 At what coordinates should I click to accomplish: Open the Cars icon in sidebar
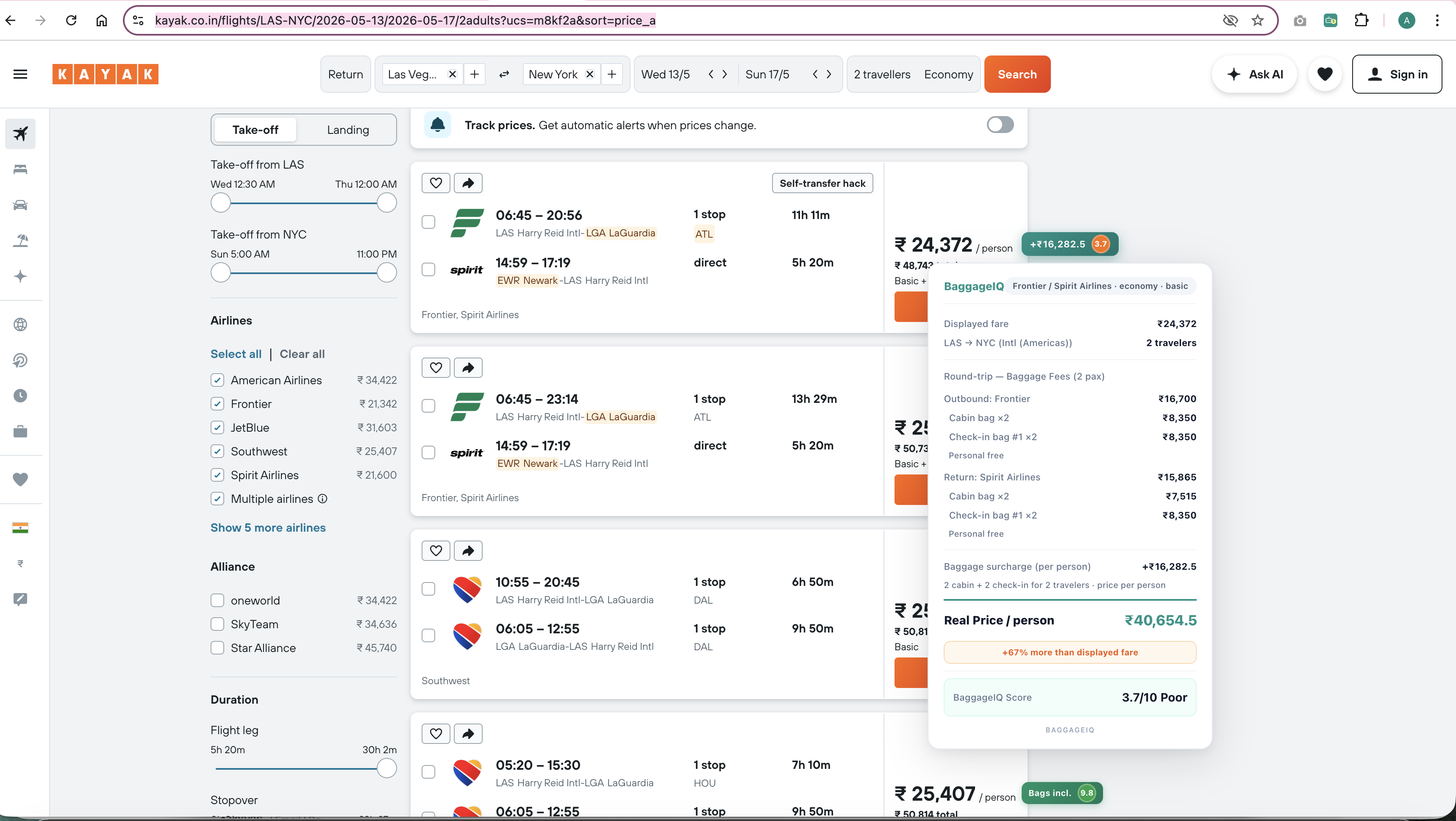[x=20, y=205]
